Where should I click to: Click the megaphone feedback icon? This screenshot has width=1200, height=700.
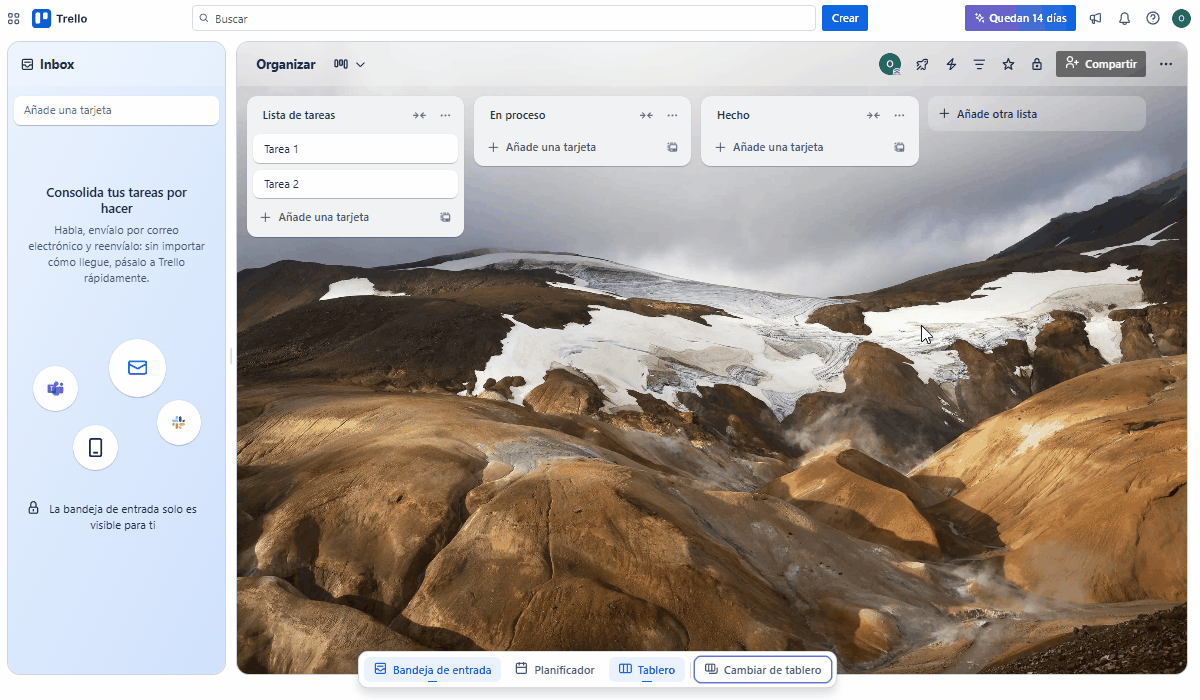tap(1096, 18)
